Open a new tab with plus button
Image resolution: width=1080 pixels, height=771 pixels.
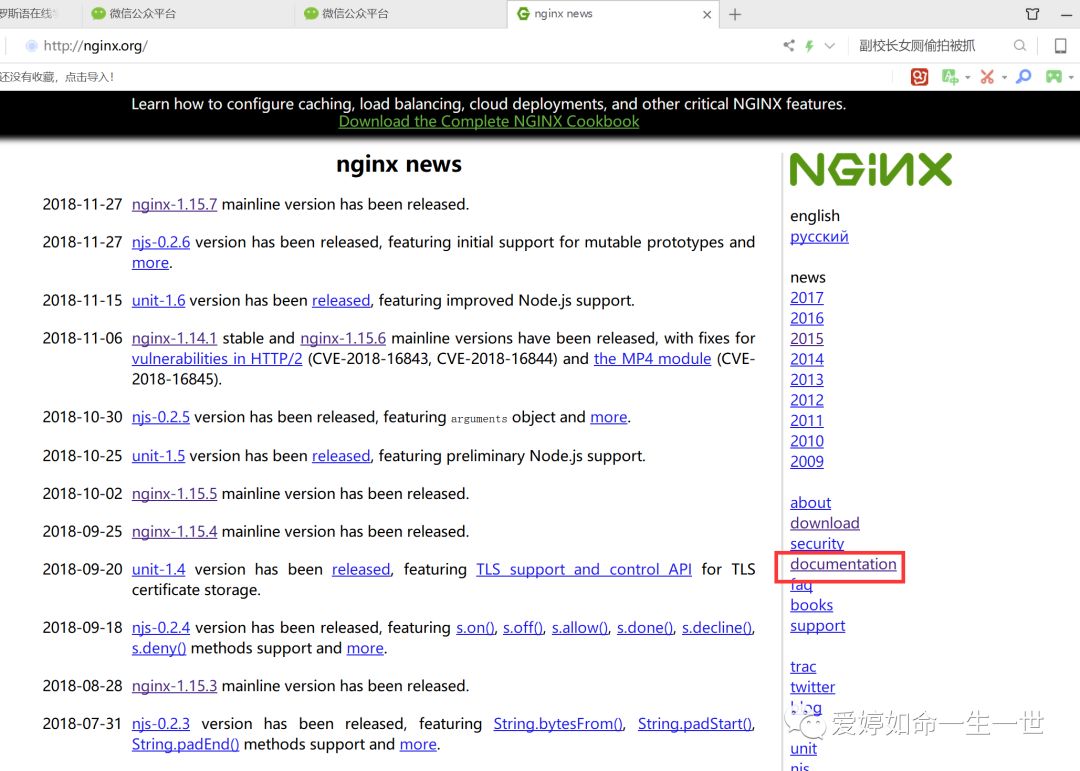[x=735, y=14]
